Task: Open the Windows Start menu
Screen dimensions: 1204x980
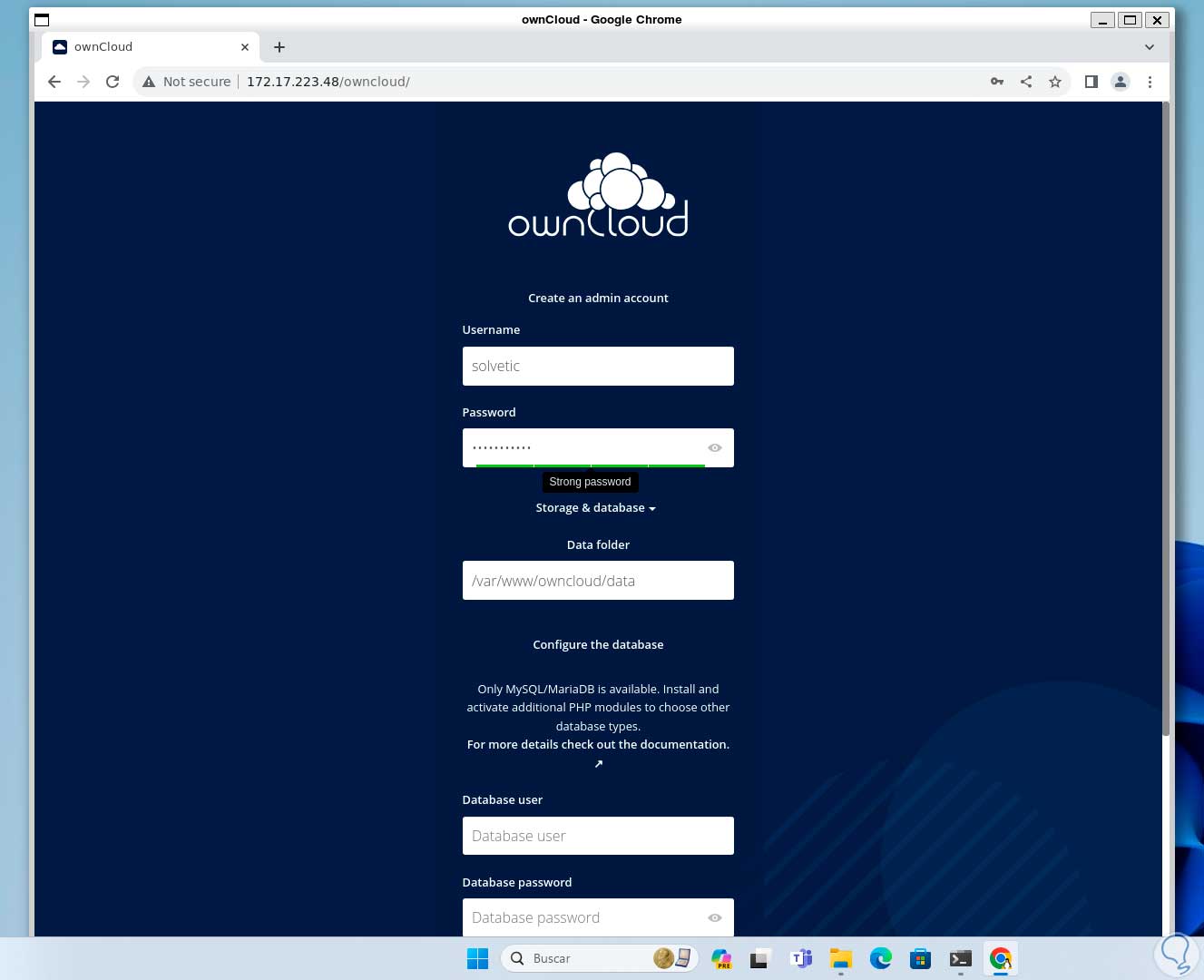Action: pyautogui.click(x=477, y=958)
